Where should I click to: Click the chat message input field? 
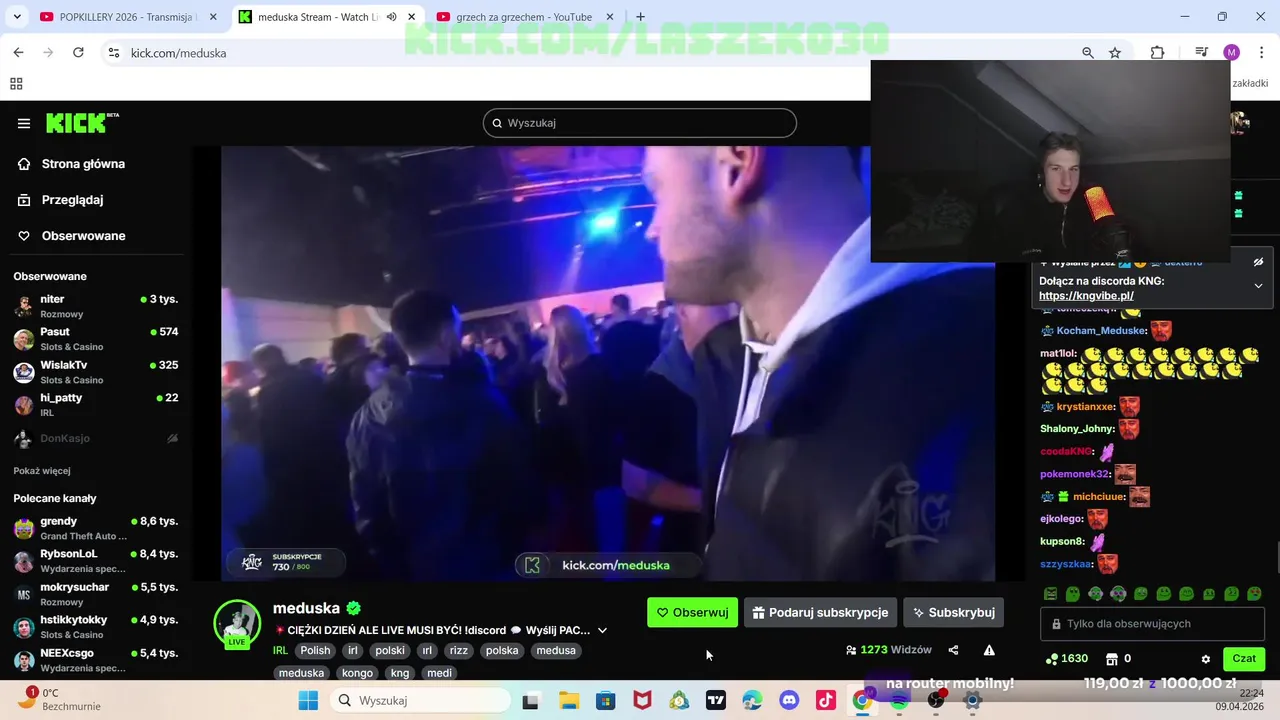[x=1154, y=624]
